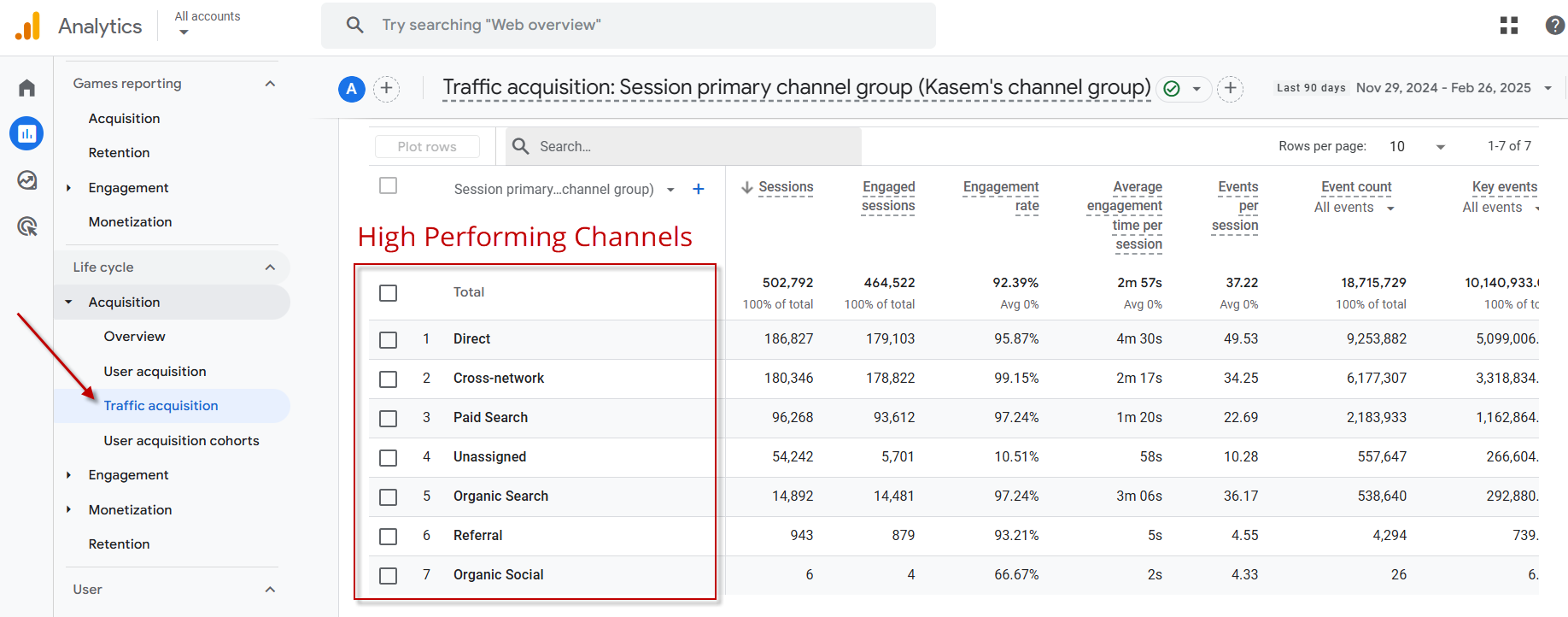Click the Sessions sort arrow
The width and height of the screenshot is (1568, 617).
click(x=747, y=187)
